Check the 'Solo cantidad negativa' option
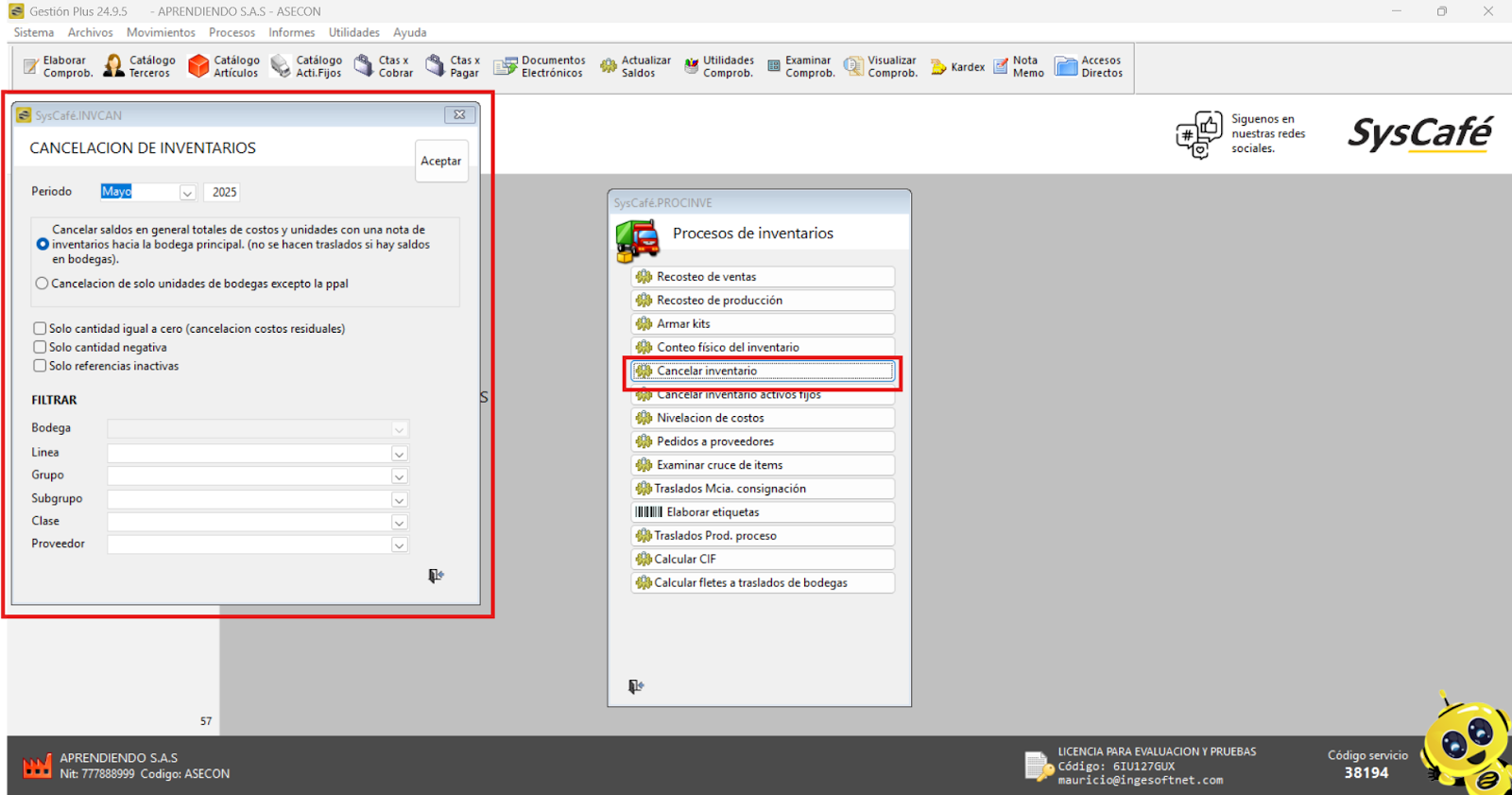Image resolution: width=1512 pixels, height=795 pixels. pyautogui.click(x=40, y=347)
